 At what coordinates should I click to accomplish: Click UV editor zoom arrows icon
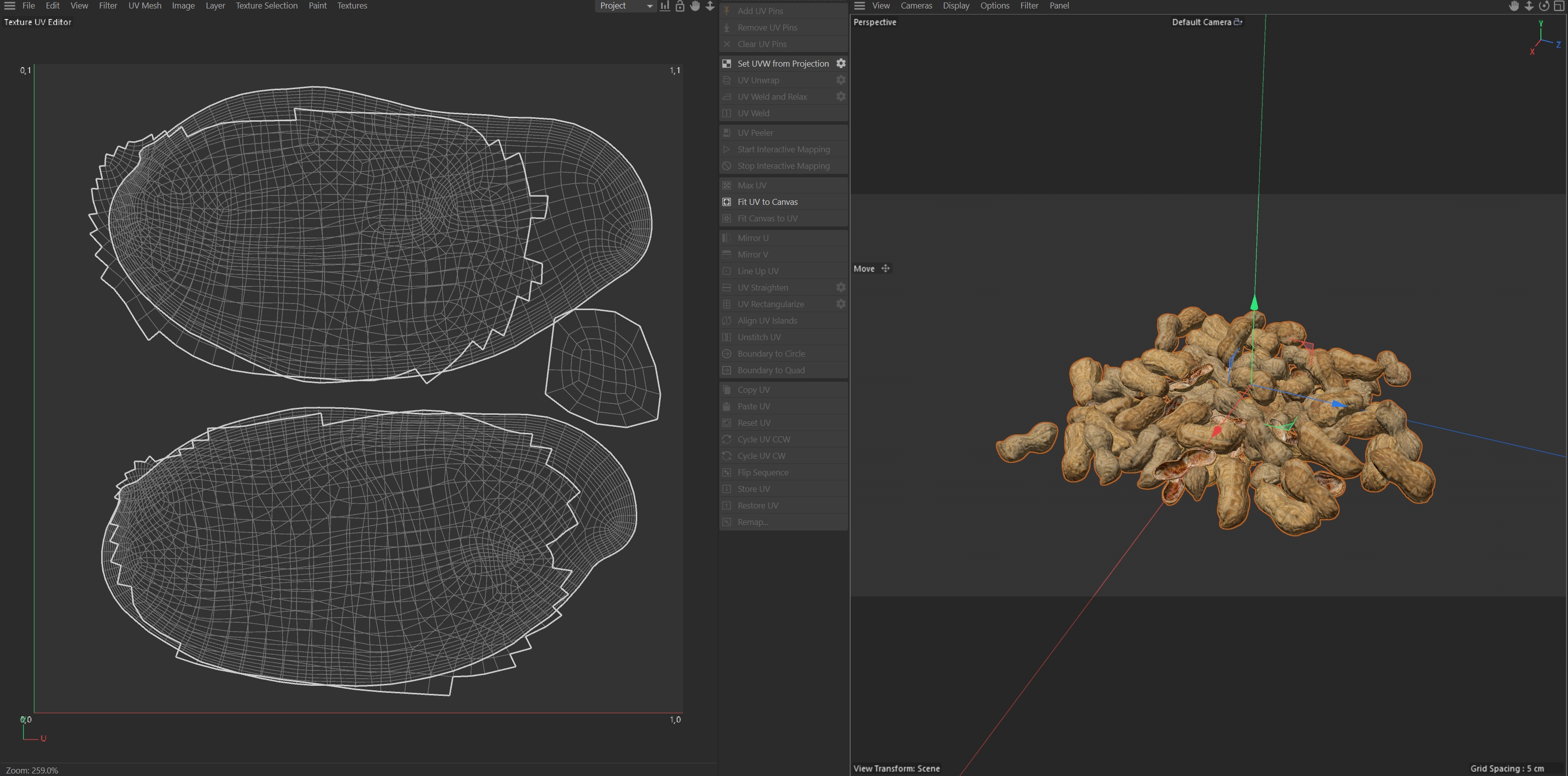pos(710,6)
